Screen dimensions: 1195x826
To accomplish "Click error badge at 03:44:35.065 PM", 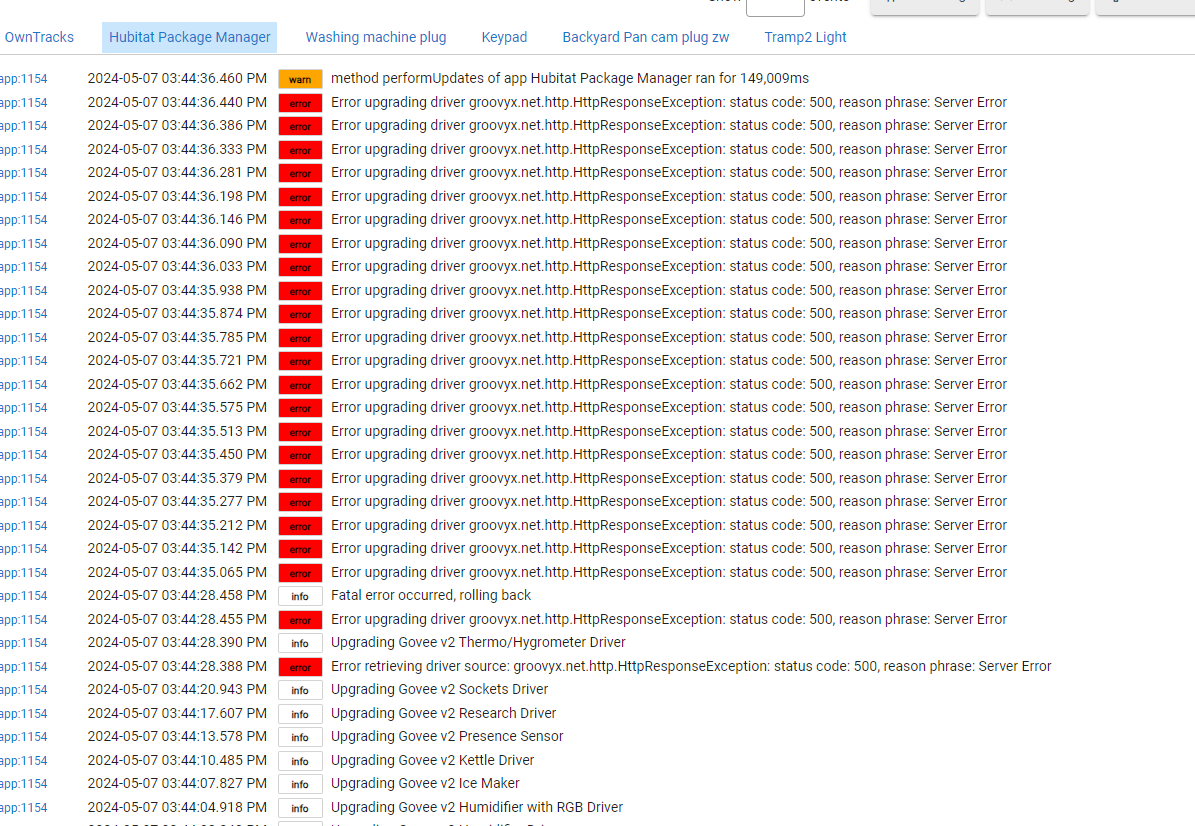I will click(x=300, y=573).
